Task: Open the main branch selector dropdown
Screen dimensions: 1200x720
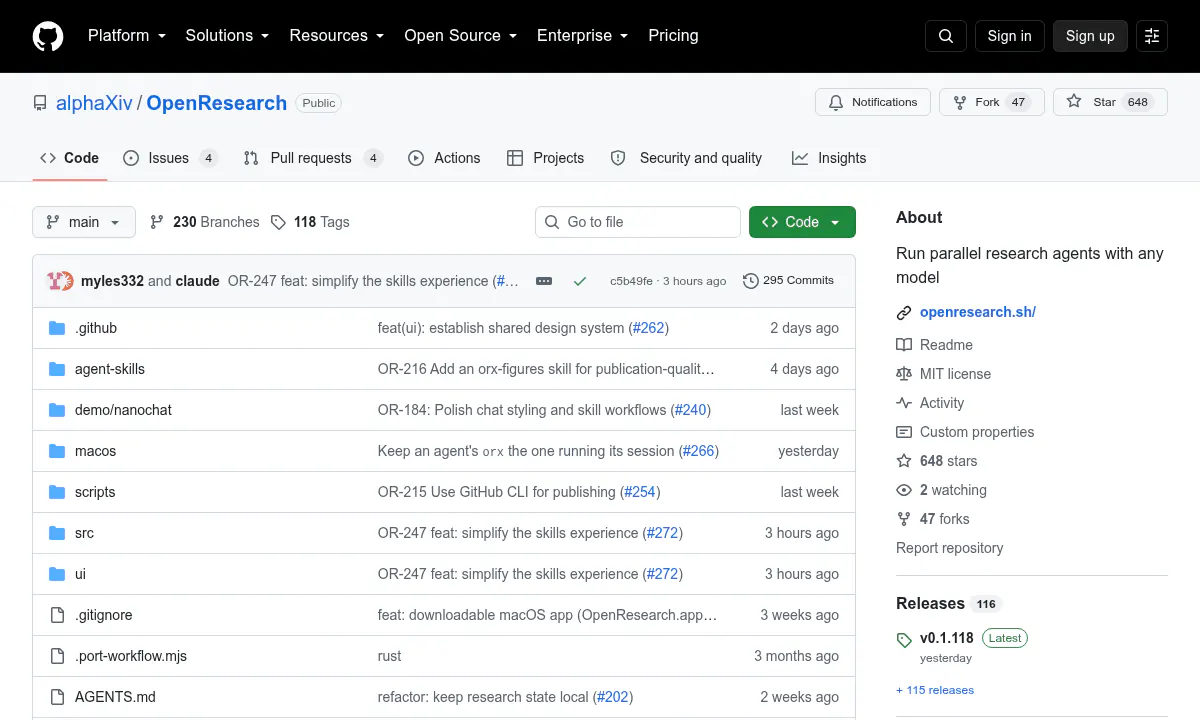Action: [x=84, y=222]
